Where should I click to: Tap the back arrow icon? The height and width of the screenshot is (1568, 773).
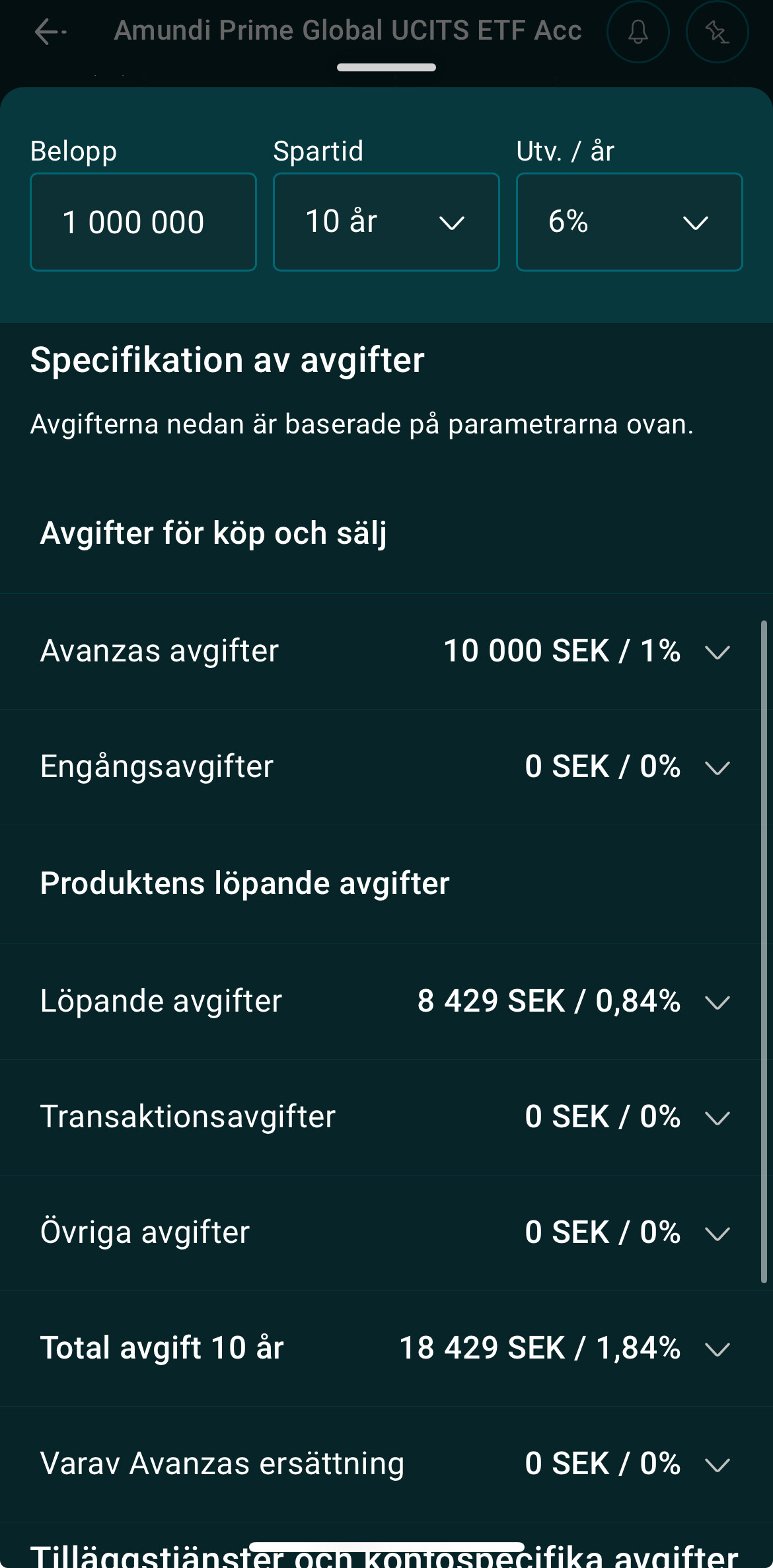(x=50, y=31)
